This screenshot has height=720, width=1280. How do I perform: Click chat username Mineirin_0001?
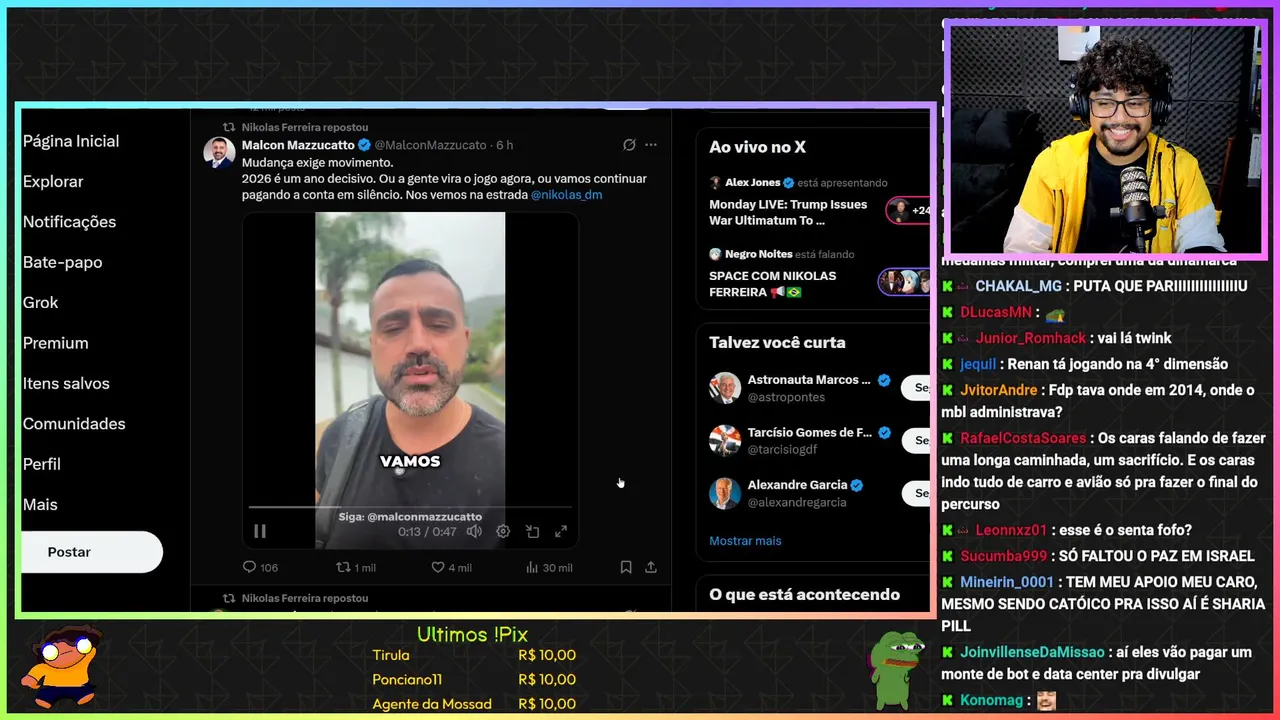tap(1007, 582)
